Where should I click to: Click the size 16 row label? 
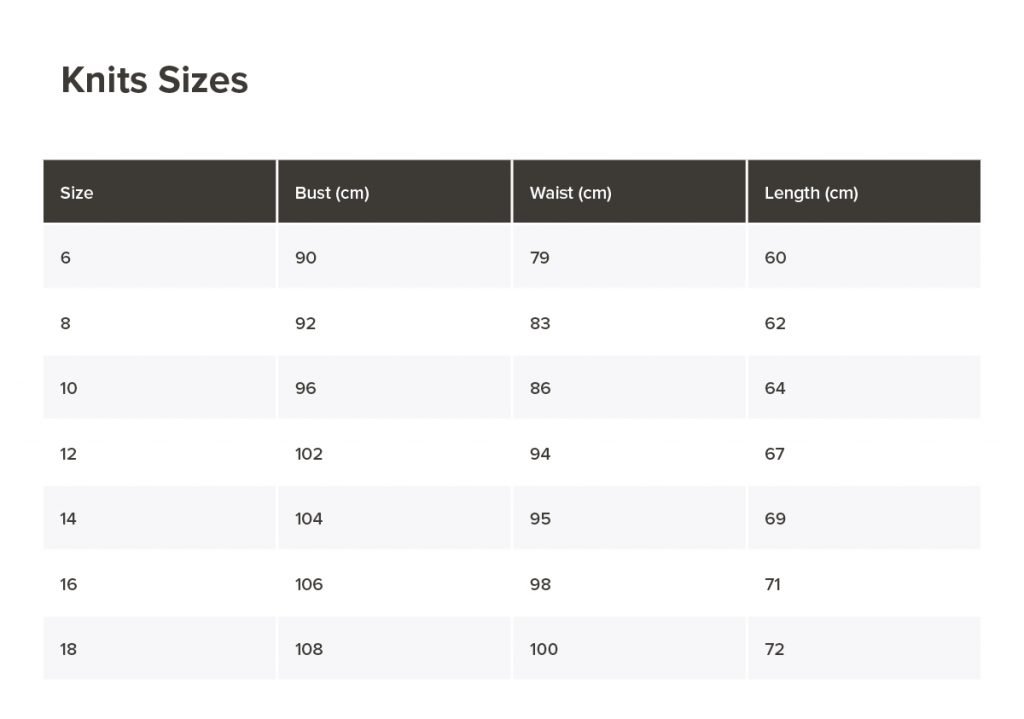point(69,584)
